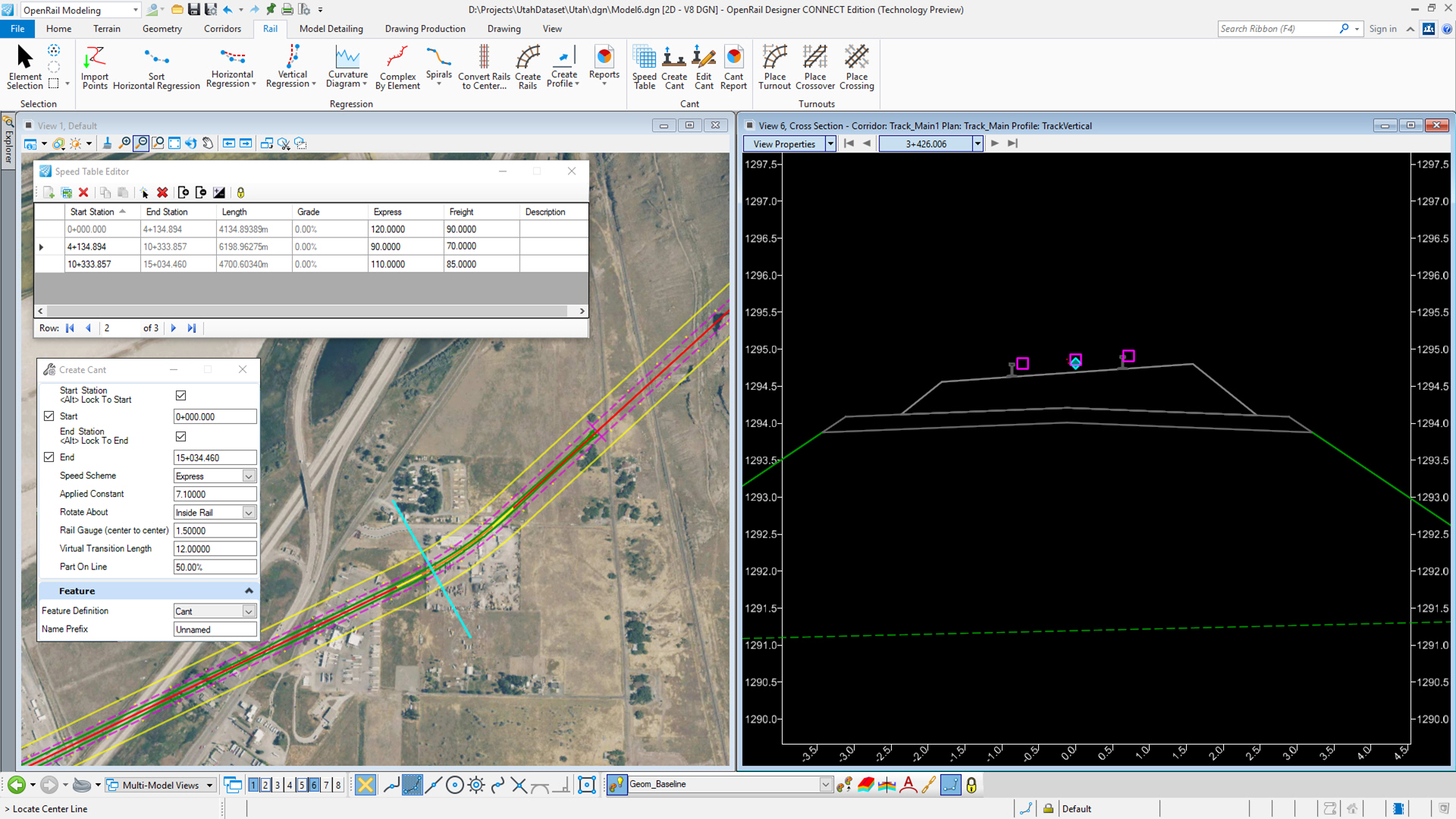Open Cant Report tool

(733, 67)
